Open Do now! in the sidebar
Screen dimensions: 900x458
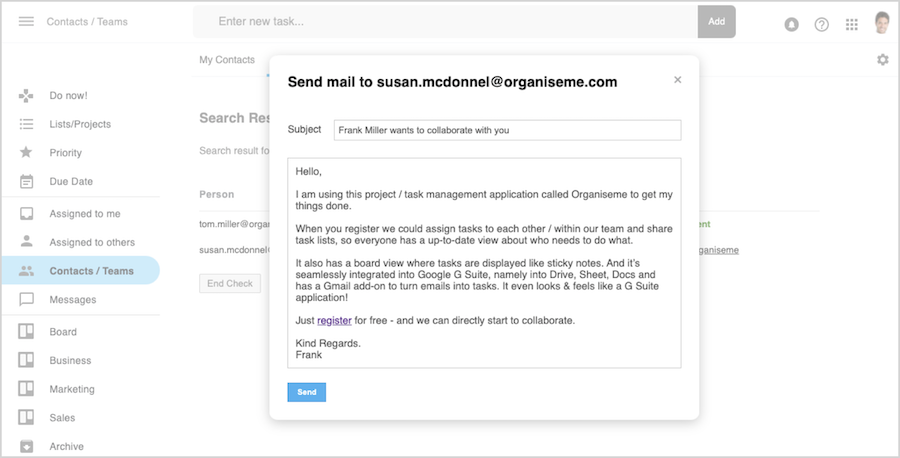pyautogui.click(x=68, y=96)
